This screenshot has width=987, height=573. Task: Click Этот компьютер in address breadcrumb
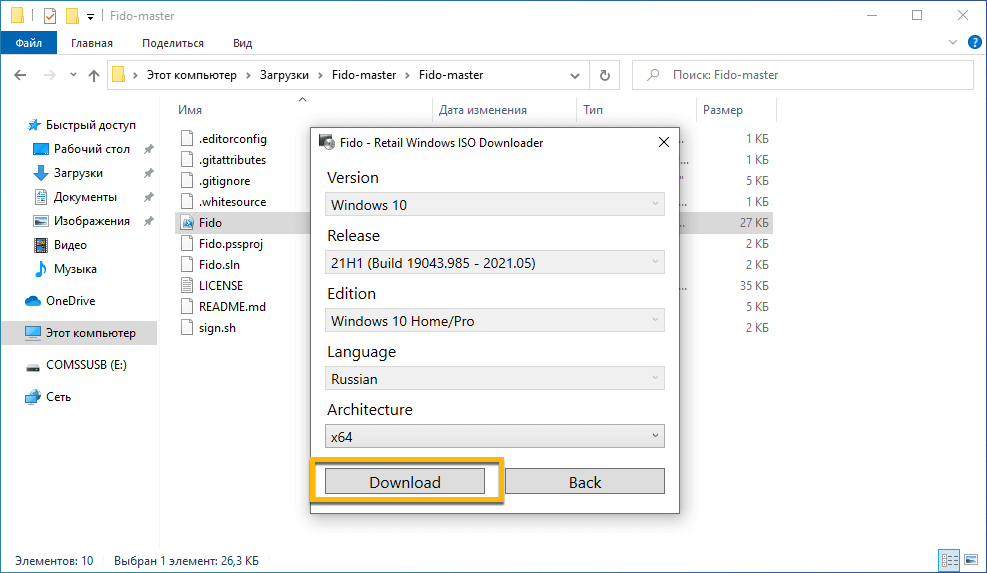191,75
